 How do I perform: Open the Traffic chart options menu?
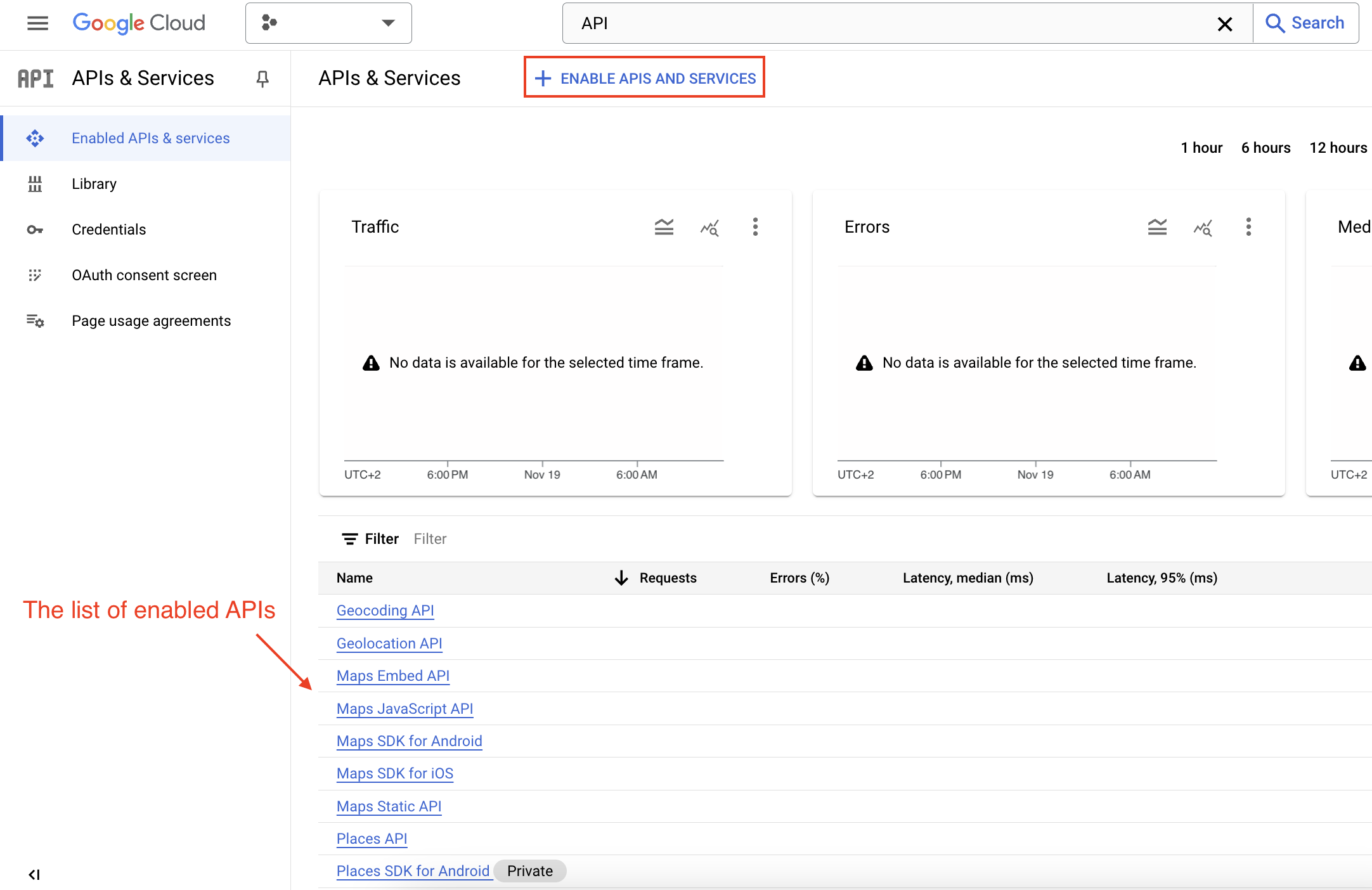click(x=755, y=227)
